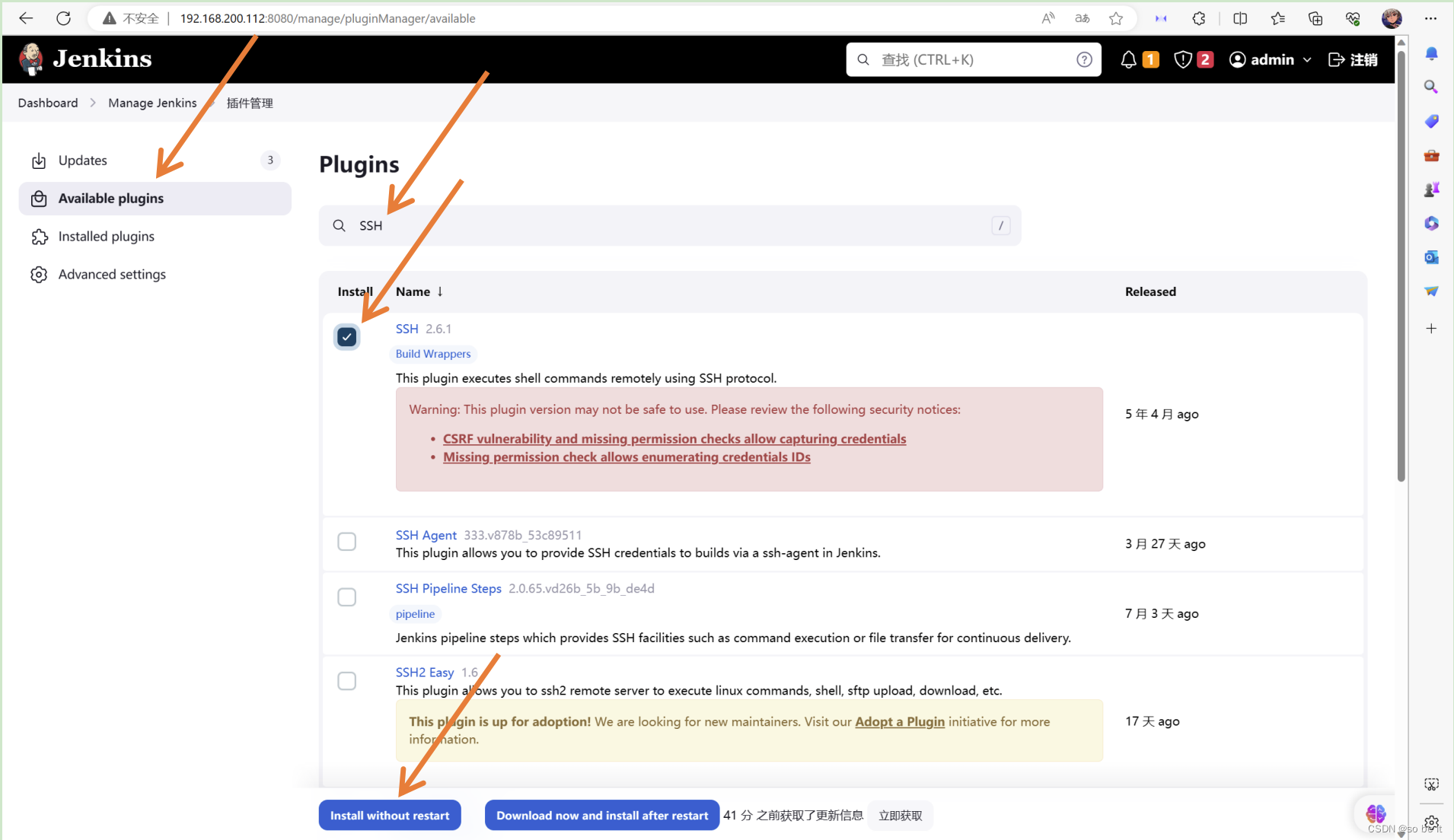The height and width of the screenshot is (840, 1454).
Task: Open Installed plugins section
Action: [155, 237]
